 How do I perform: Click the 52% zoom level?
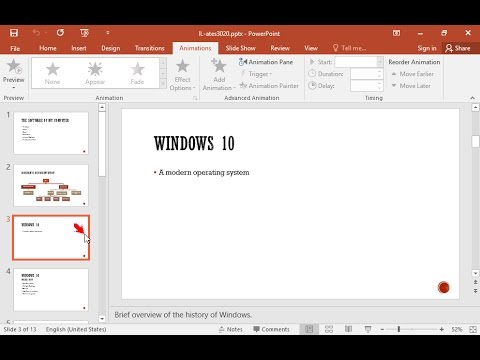pyautogui.click(x=457, y=329)
